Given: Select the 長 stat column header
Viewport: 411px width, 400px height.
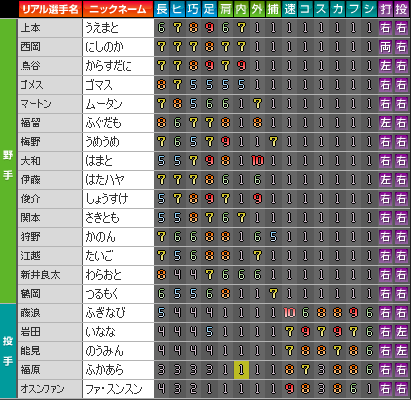Looking at the screenshot, I should pos(162,9).
